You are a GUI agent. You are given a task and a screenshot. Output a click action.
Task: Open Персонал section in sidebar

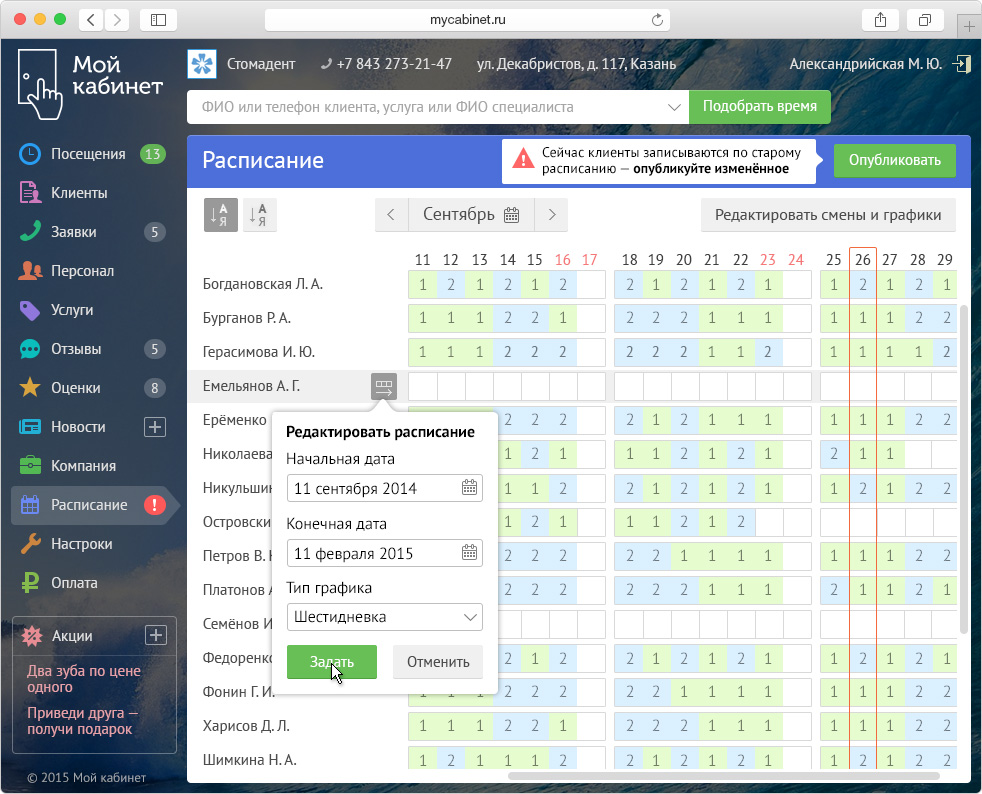89,271
